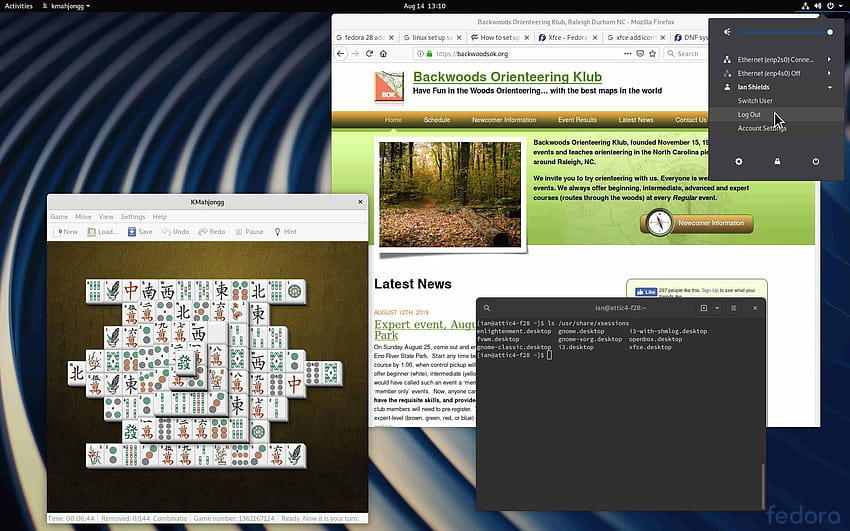
Task: Click the compass Newcomer Information button
Action: pyautogui.click(x=697, y=223)
